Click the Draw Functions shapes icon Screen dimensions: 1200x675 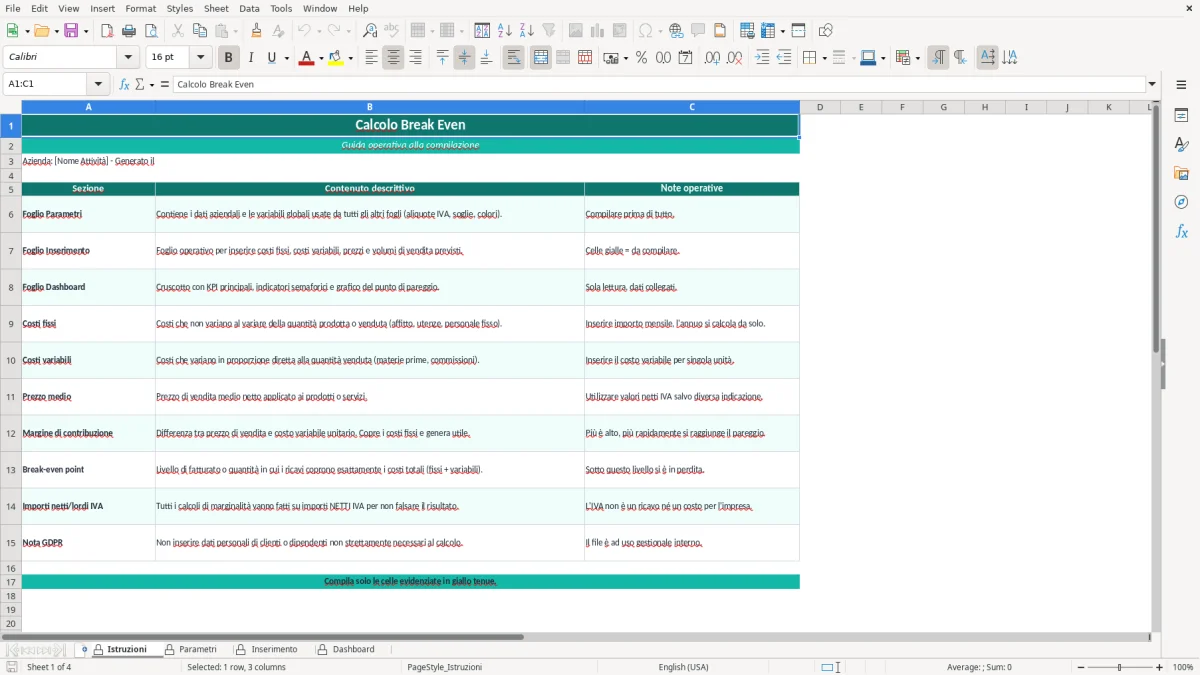click(825, 31)
